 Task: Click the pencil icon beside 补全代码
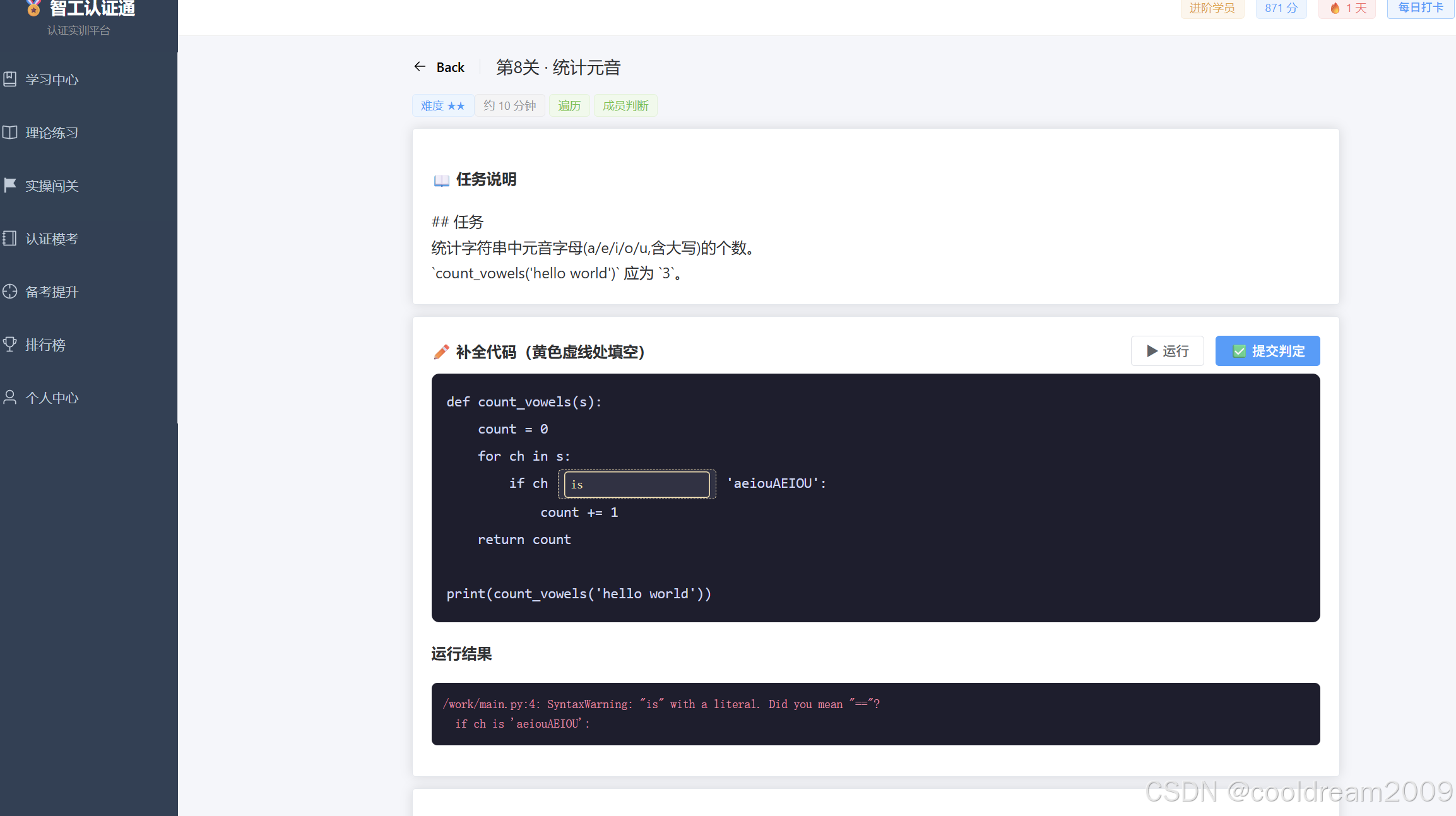pos(441,352)
